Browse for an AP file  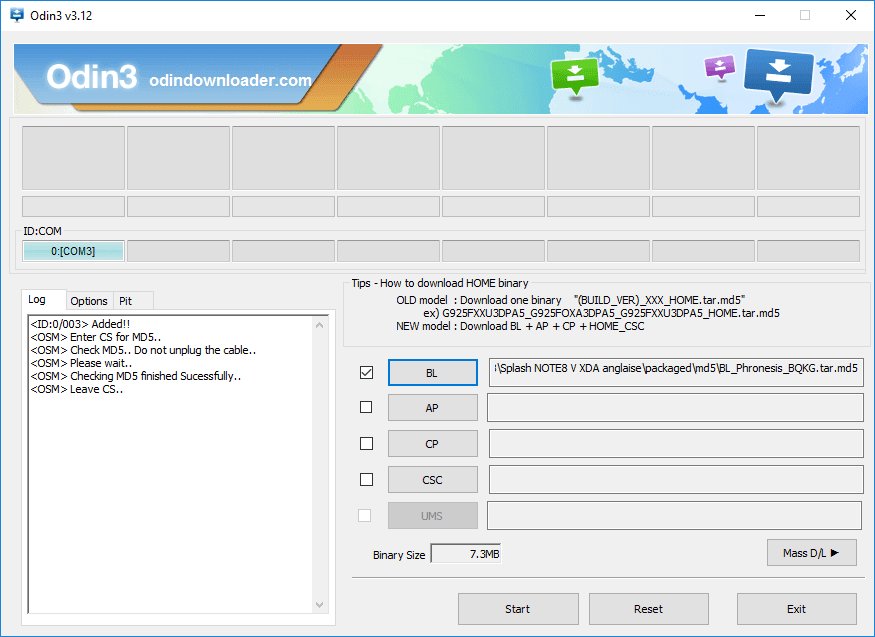432,408
